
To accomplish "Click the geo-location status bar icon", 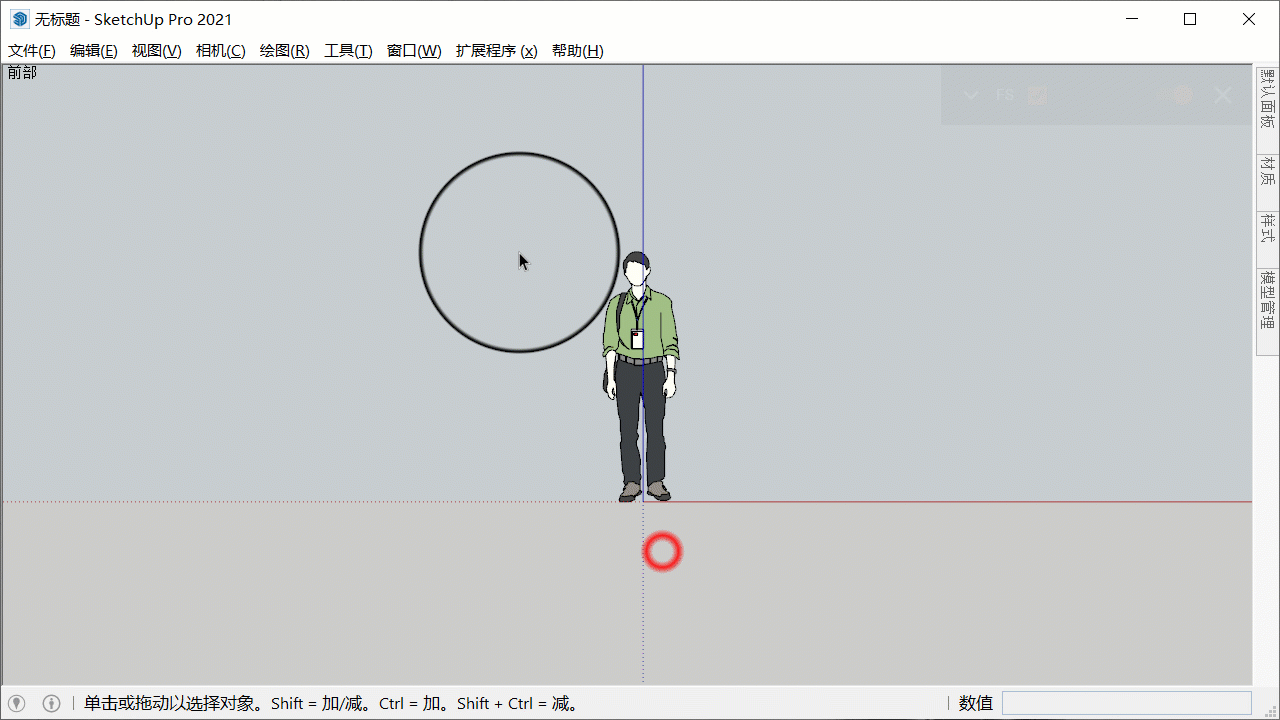I will tap(17, 703).
